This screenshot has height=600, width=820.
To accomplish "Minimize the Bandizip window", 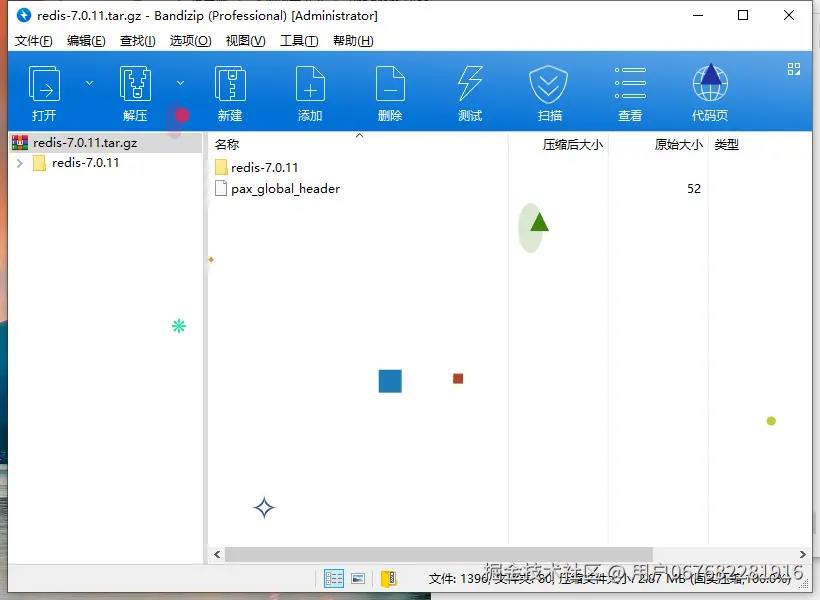I will tap(698, 15).
